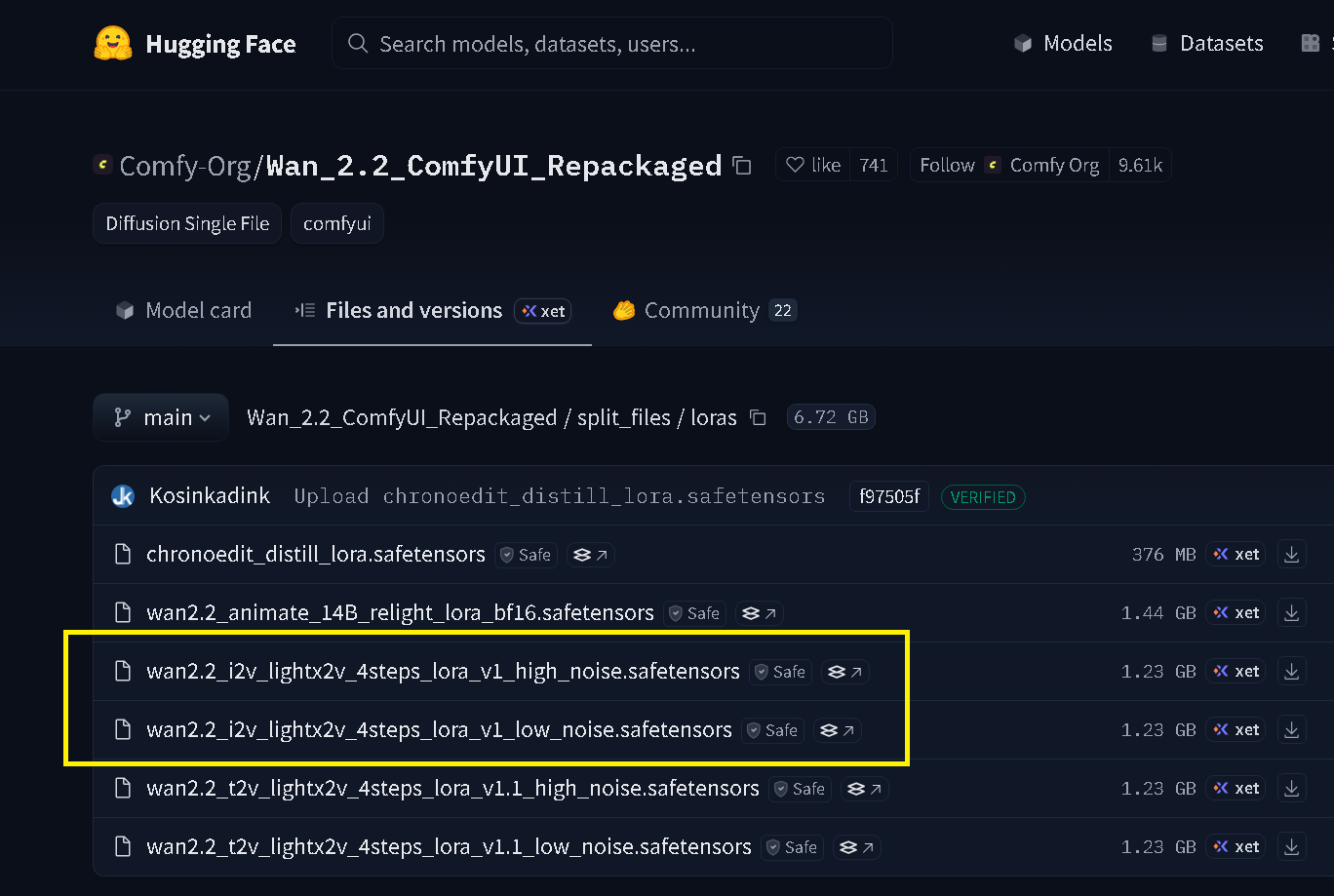Switch to the Files and versions tab

point(432,310)
